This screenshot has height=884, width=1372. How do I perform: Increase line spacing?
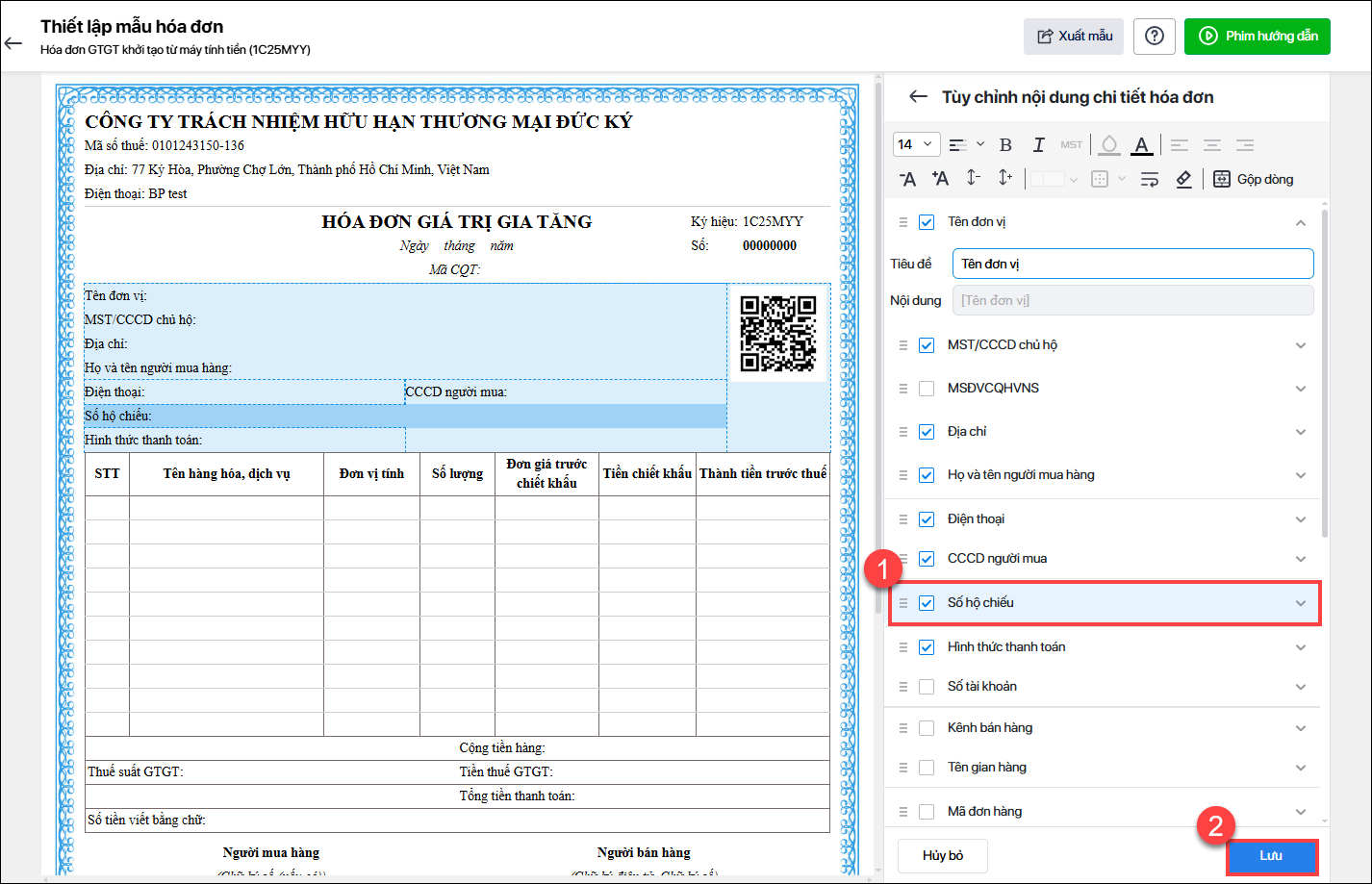coord(1005,179)
